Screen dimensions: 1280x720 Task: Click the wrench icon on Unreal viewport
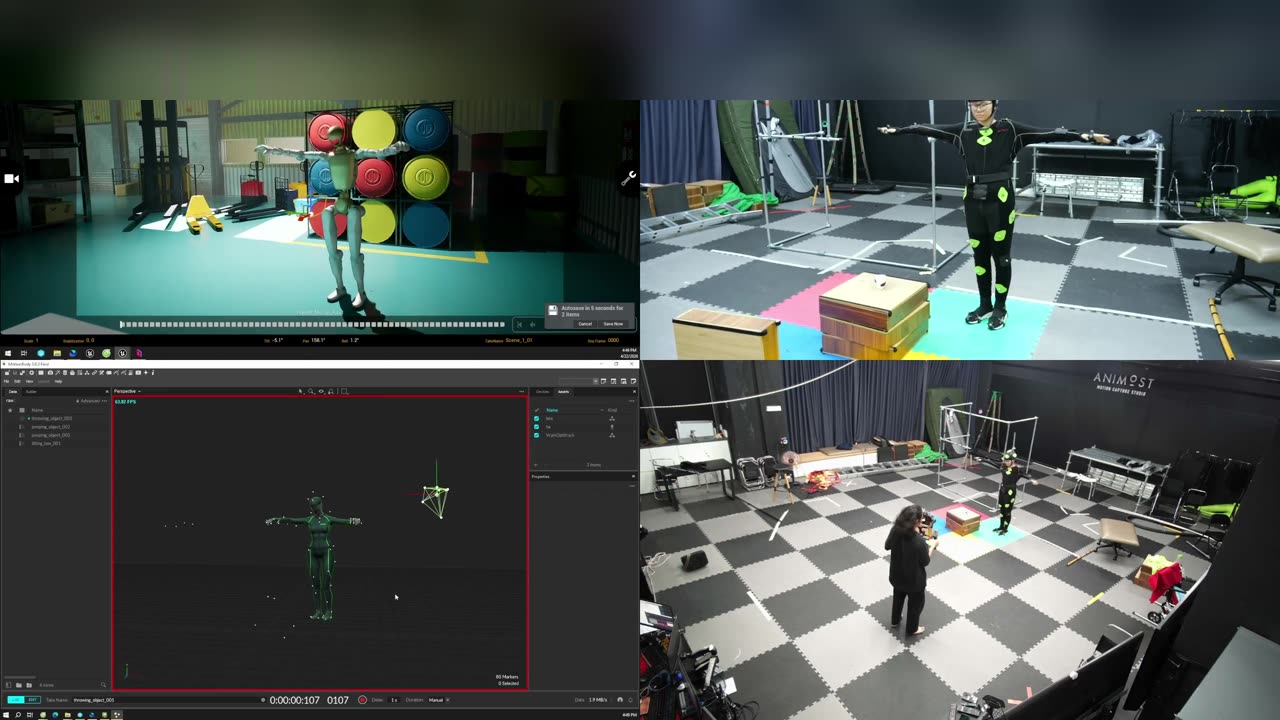coord(628,178)
